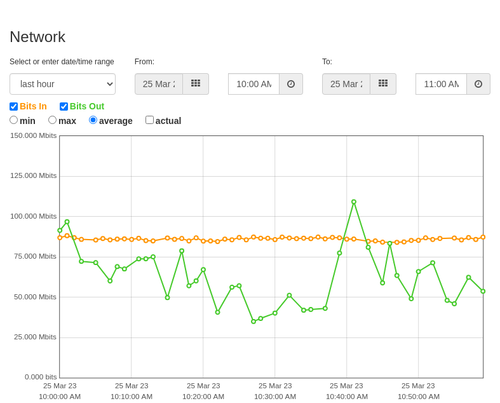Open the To time clock picker icon
Image resolution: width=500 pixels, height=403 pixels.
click(x=478, y=84)
